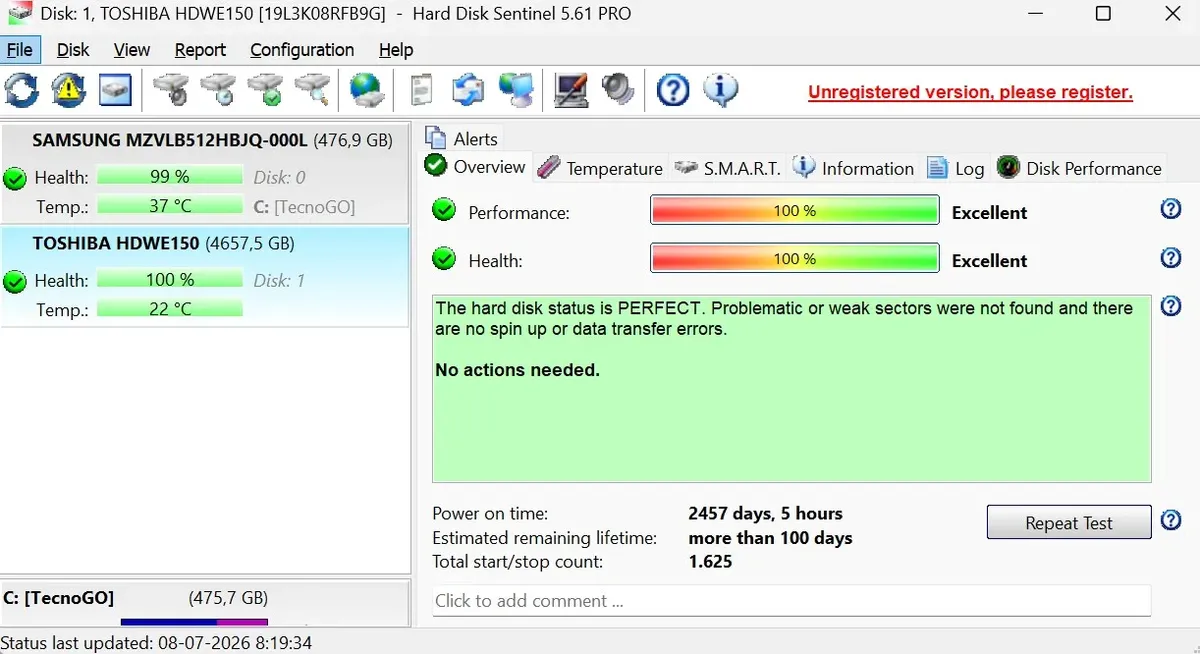
Task: Open help next to Repeat Test button
Action: coord(1171,520)
